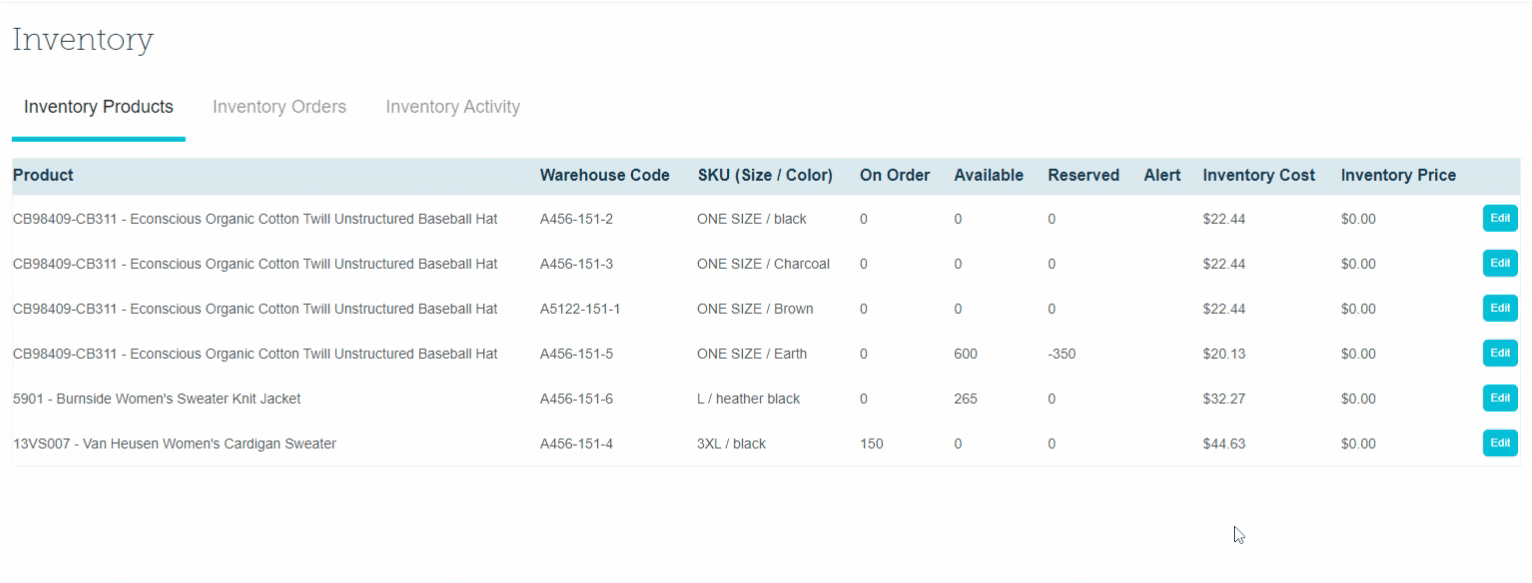Image resolution: width=1532 pixels, height=583 pixels.
Task: Select the 5901 Burnside Sweater Knit Jacket name
Action: tap(156, 399)
